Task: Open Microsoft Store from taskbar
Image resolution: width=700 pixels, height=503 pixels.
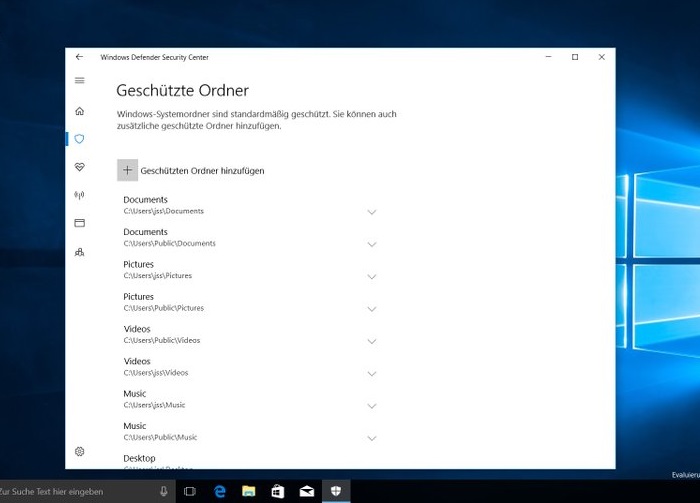Action: (278, 491)
